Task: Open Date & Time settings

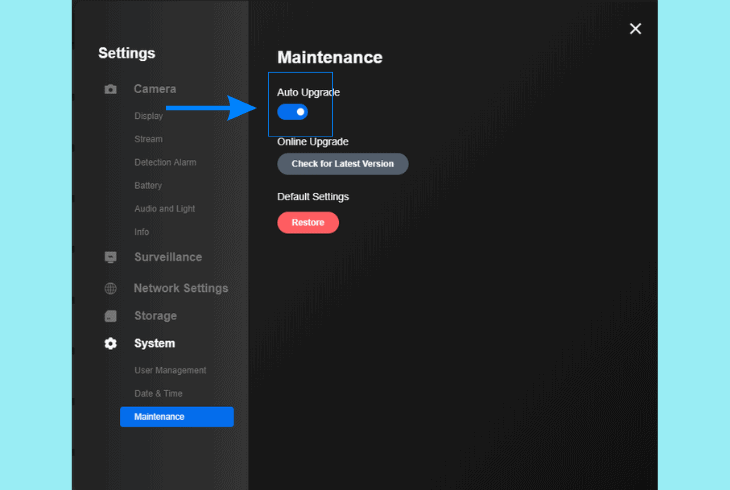Action: point(158,394)
